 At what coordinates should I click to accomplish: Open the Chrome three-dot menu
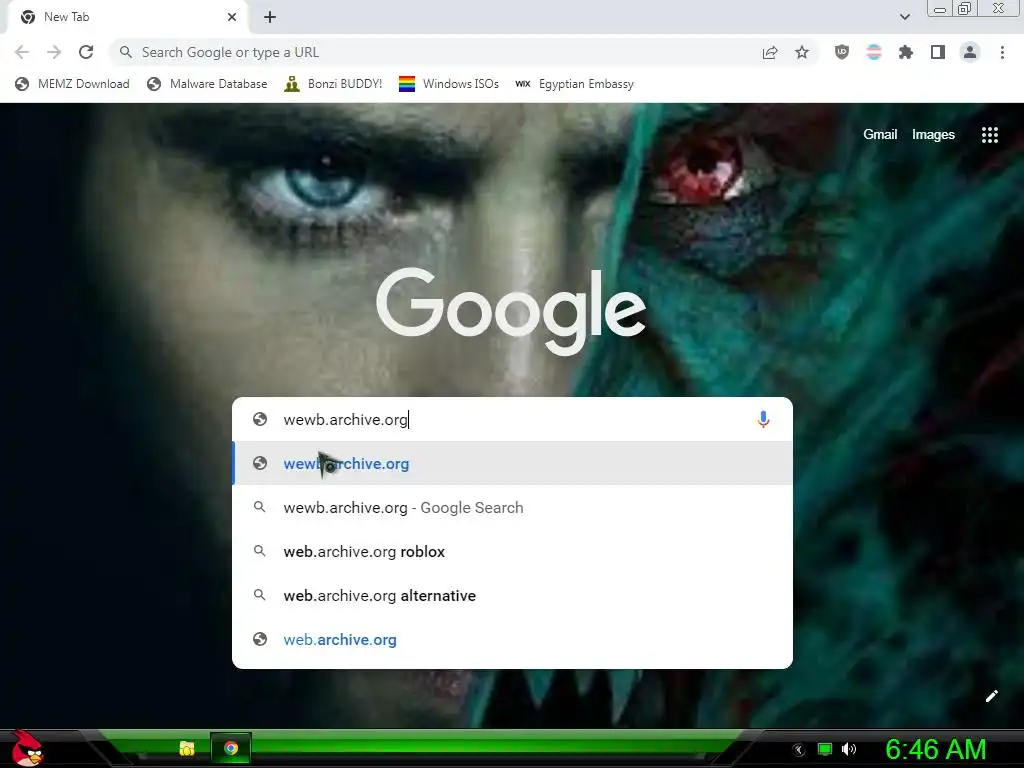point(1002,52)
